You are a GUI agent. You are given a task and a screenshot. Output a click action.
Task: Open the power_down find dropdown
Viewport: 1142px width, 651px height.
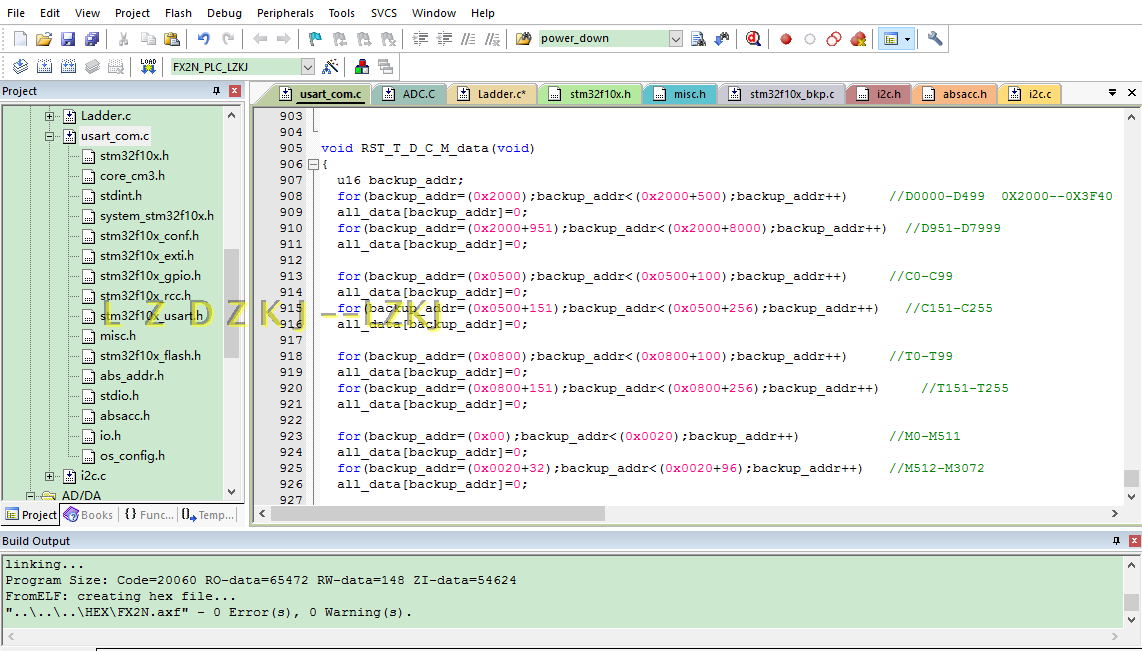pyautogui.click(x=675, y=39)
